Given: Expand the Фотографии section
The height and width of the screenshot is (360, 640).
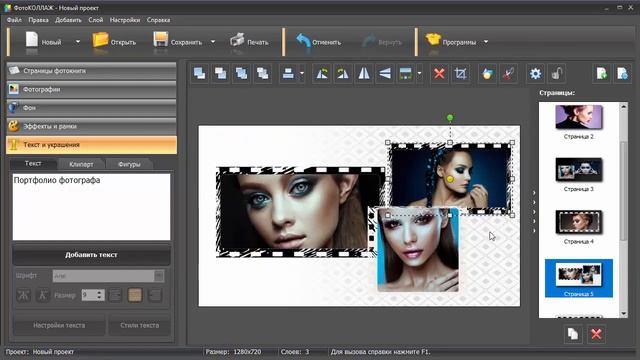Looking at the screenshot, I should (91, 89).
